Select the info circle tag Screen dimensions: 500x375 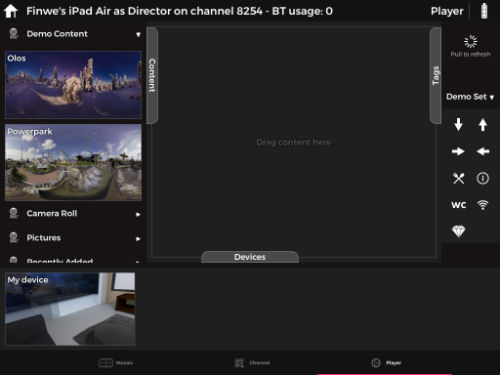(483, 178)
